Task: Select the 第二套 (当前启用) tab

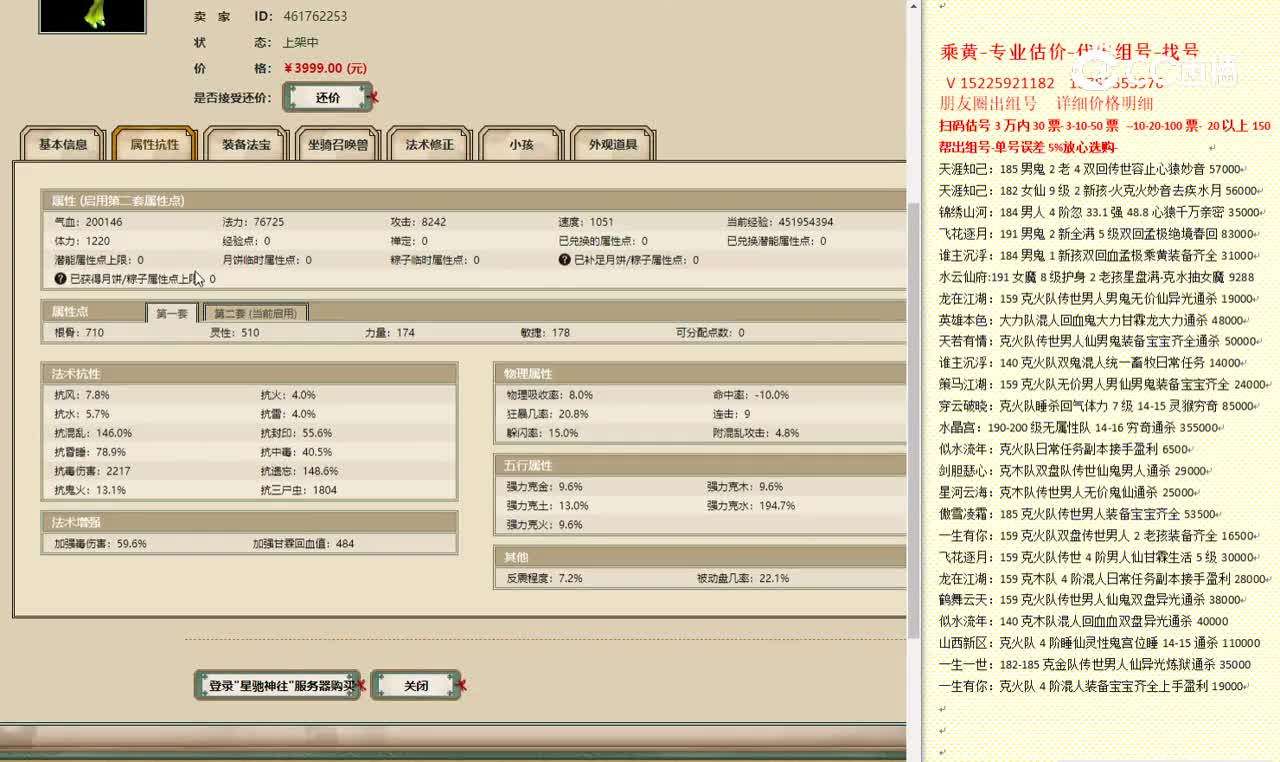Action: [x=255, y=313]
